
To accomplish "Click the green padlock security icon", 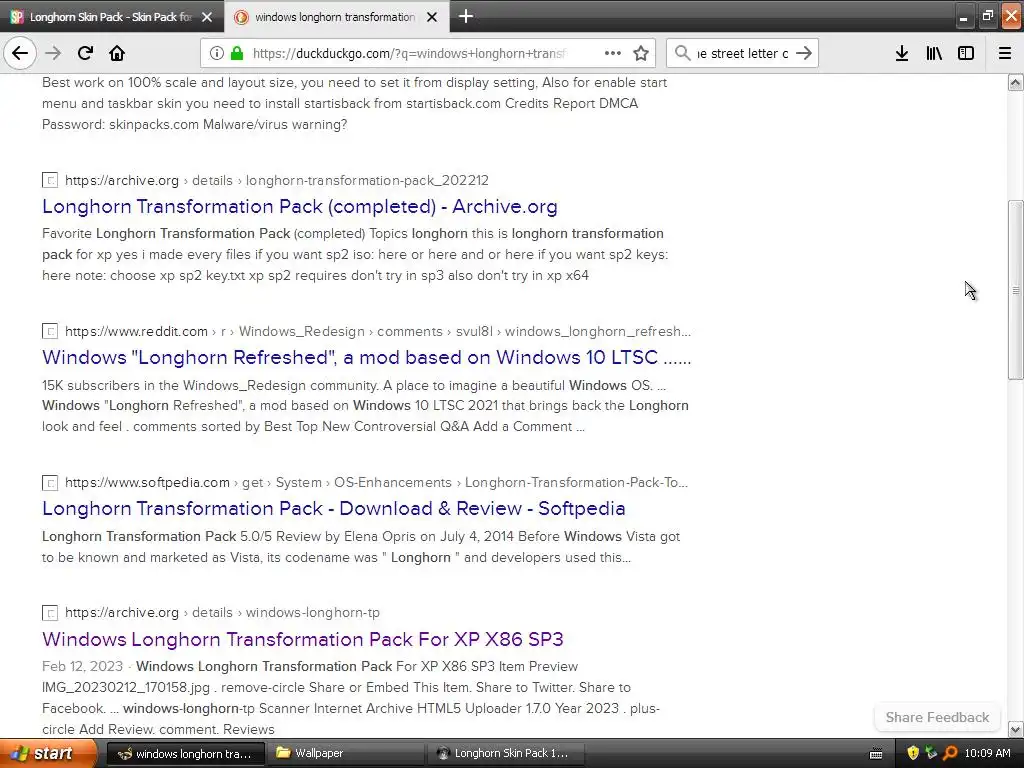I will click(237, 53).
